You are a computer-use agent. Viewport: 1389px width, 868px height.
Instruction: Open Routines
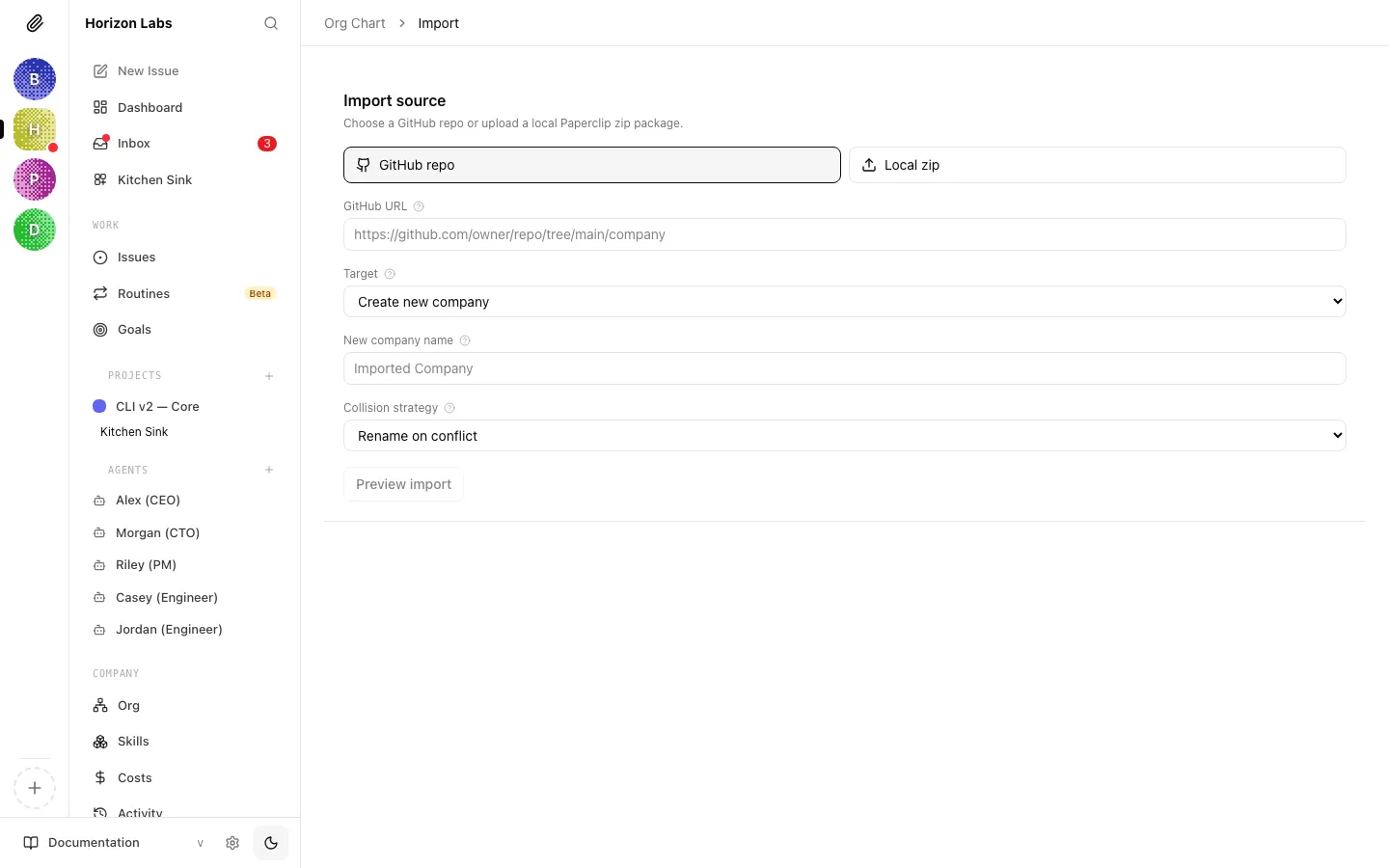(184, 293)
